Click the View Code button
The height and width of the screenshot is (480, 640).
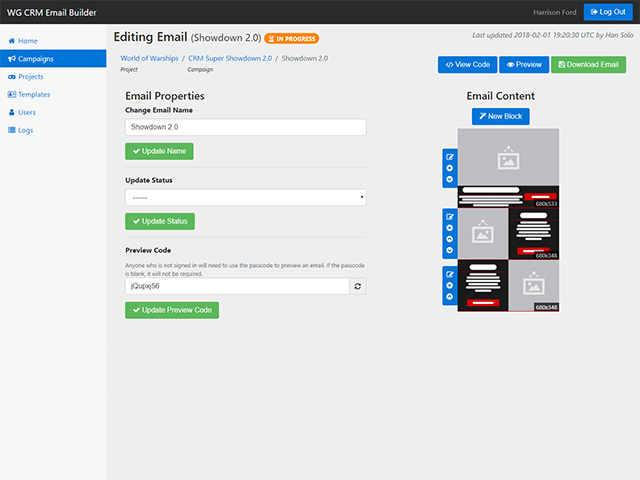pyautogui.click(x=467, y=65)
